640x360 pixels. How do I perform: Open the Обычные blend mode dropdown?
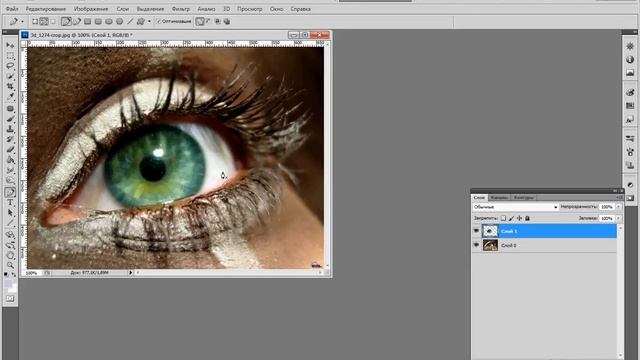[x=516, y=207]
